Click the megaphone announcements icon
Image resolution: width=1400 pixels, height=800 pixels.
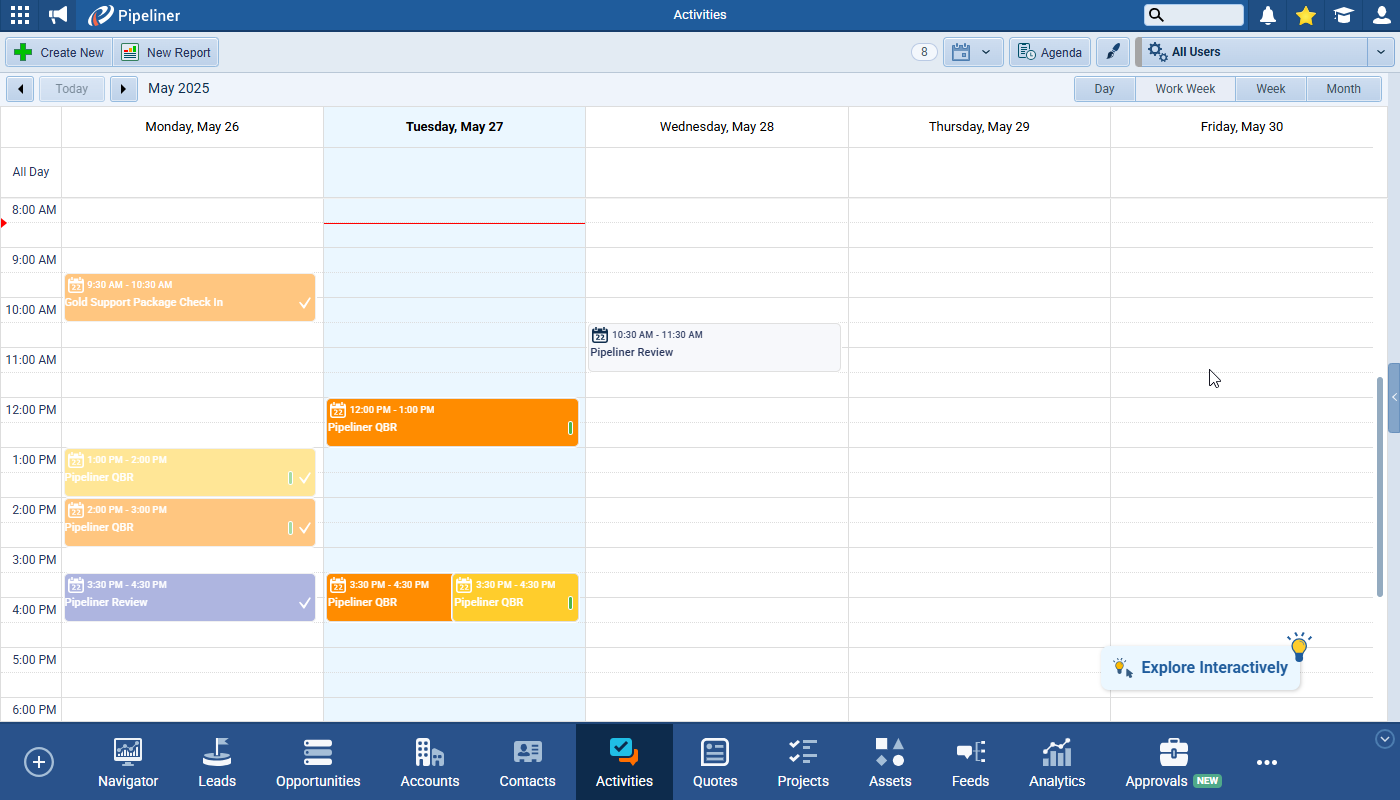(x=59, y=15)
